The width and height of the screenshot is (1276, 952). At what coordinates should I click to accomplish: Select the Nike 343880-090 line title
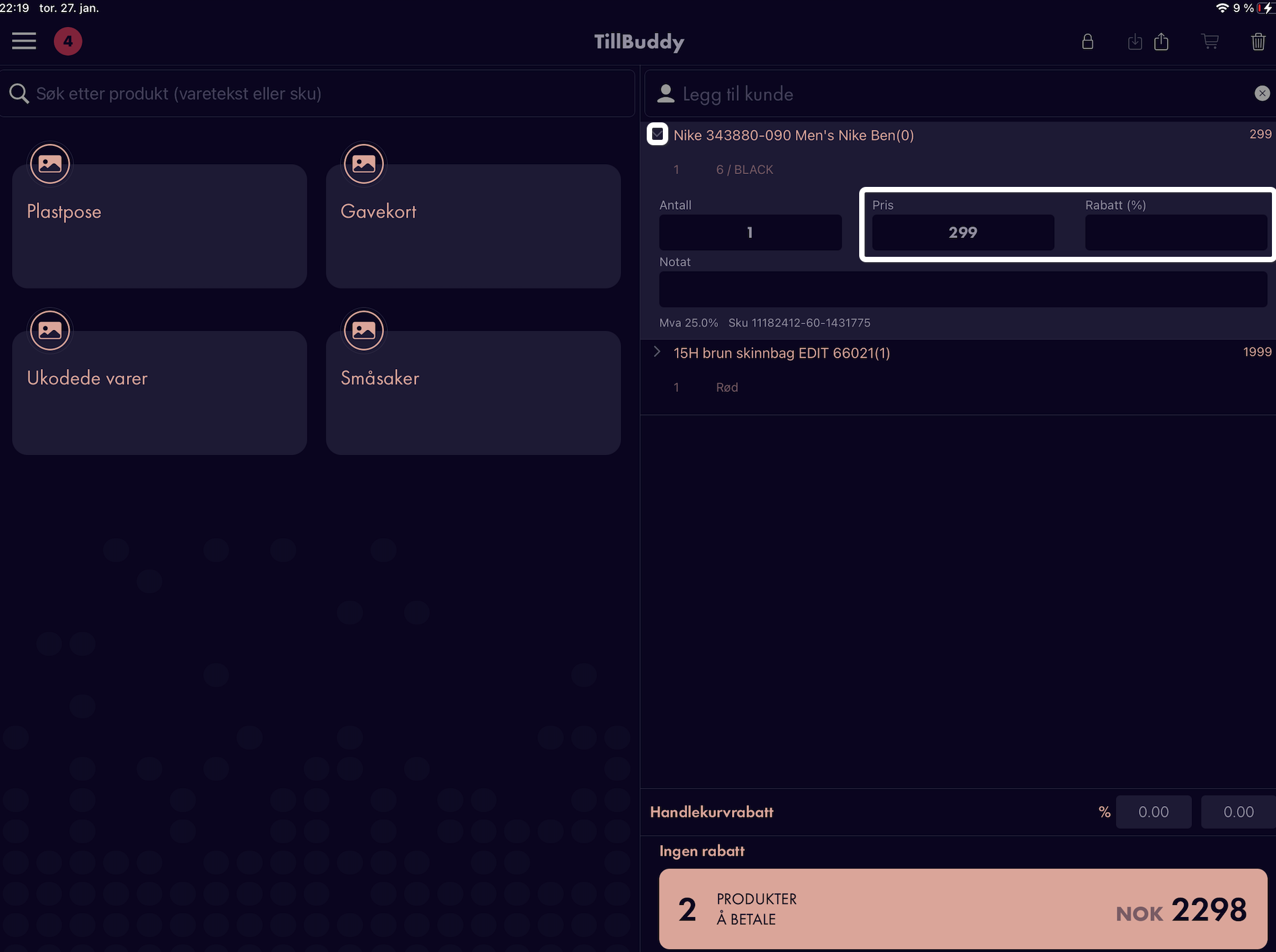point(793,135)
